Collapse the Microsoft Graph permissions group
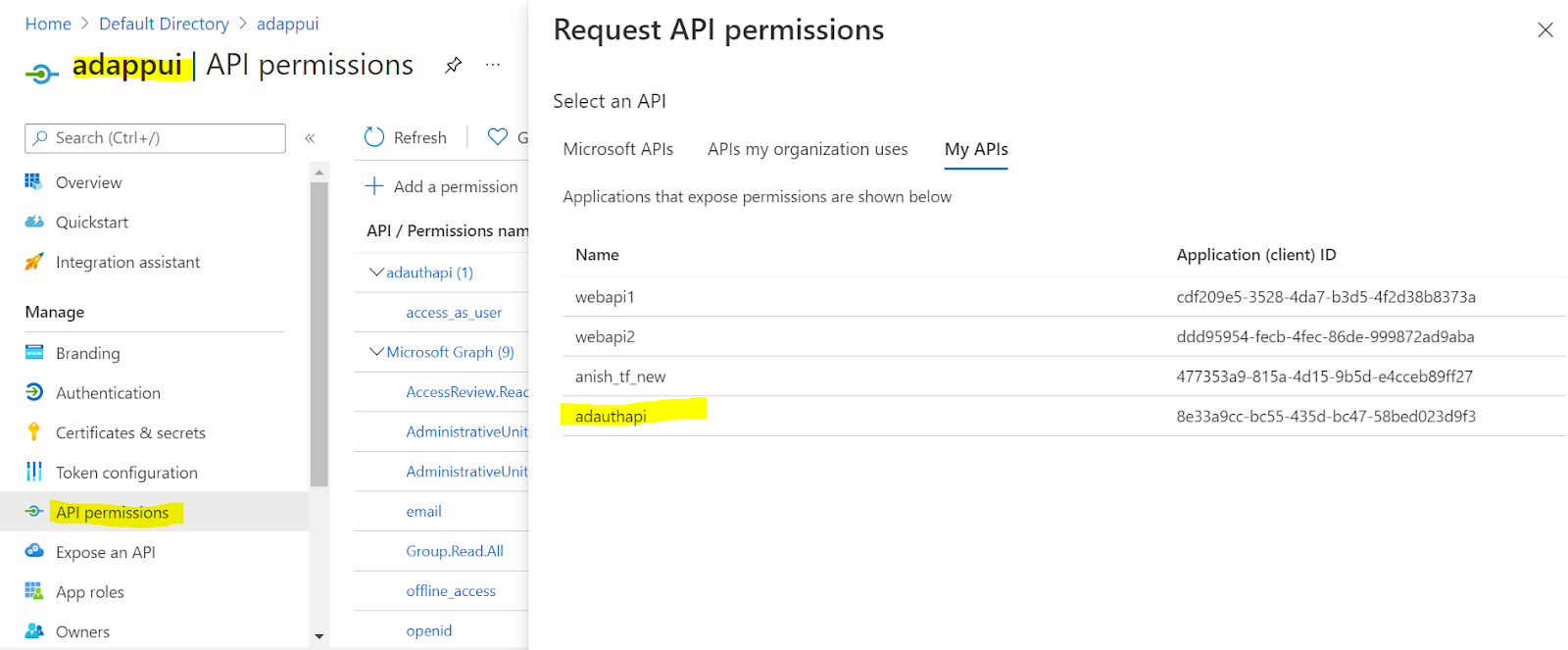Image resolution: width=1568 pixels, height=650 pixels. coord(376,352)
